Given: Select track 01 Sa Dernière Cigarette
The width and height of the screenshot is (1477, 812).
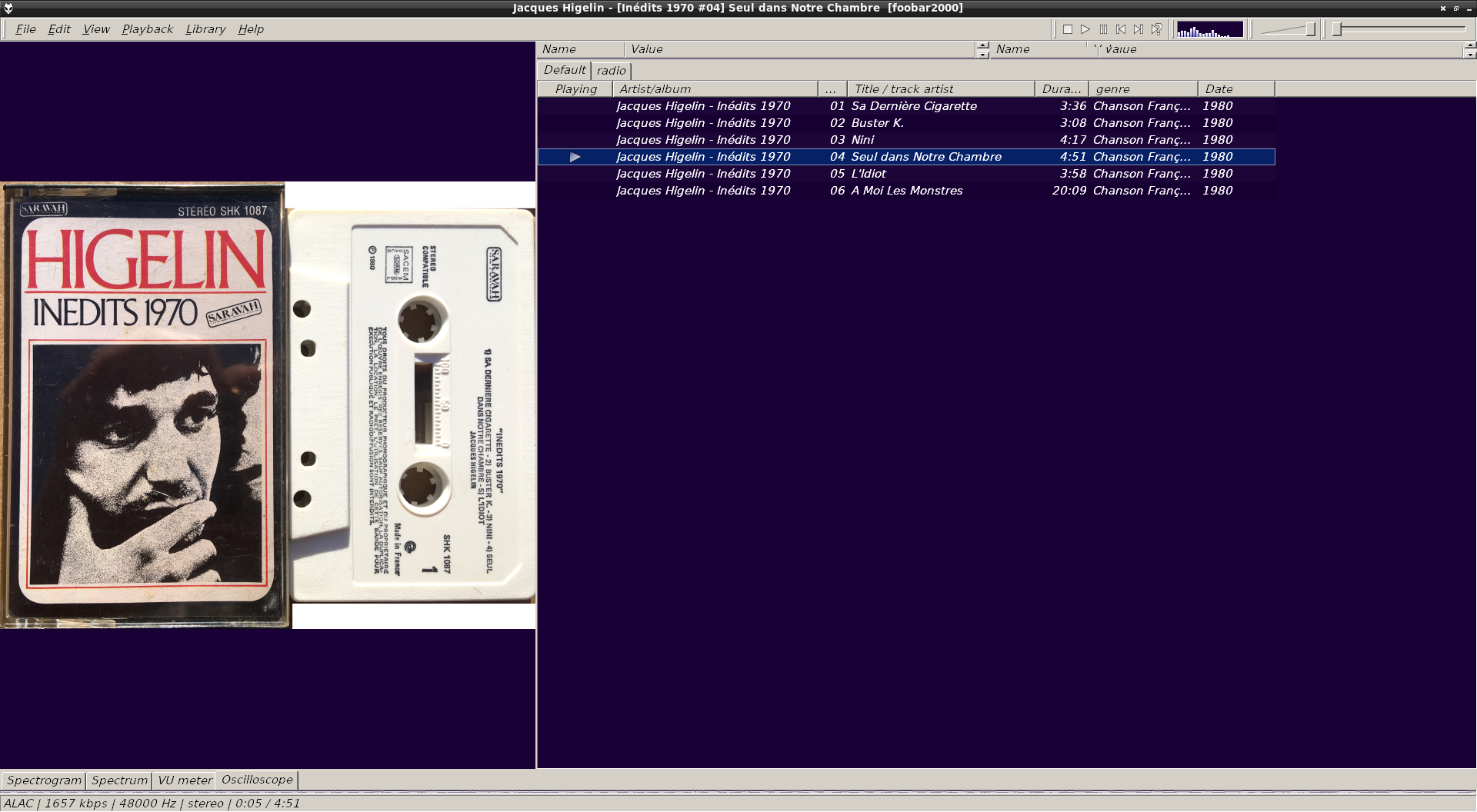Looking at the screenshot, I should [x=906, y=106].
